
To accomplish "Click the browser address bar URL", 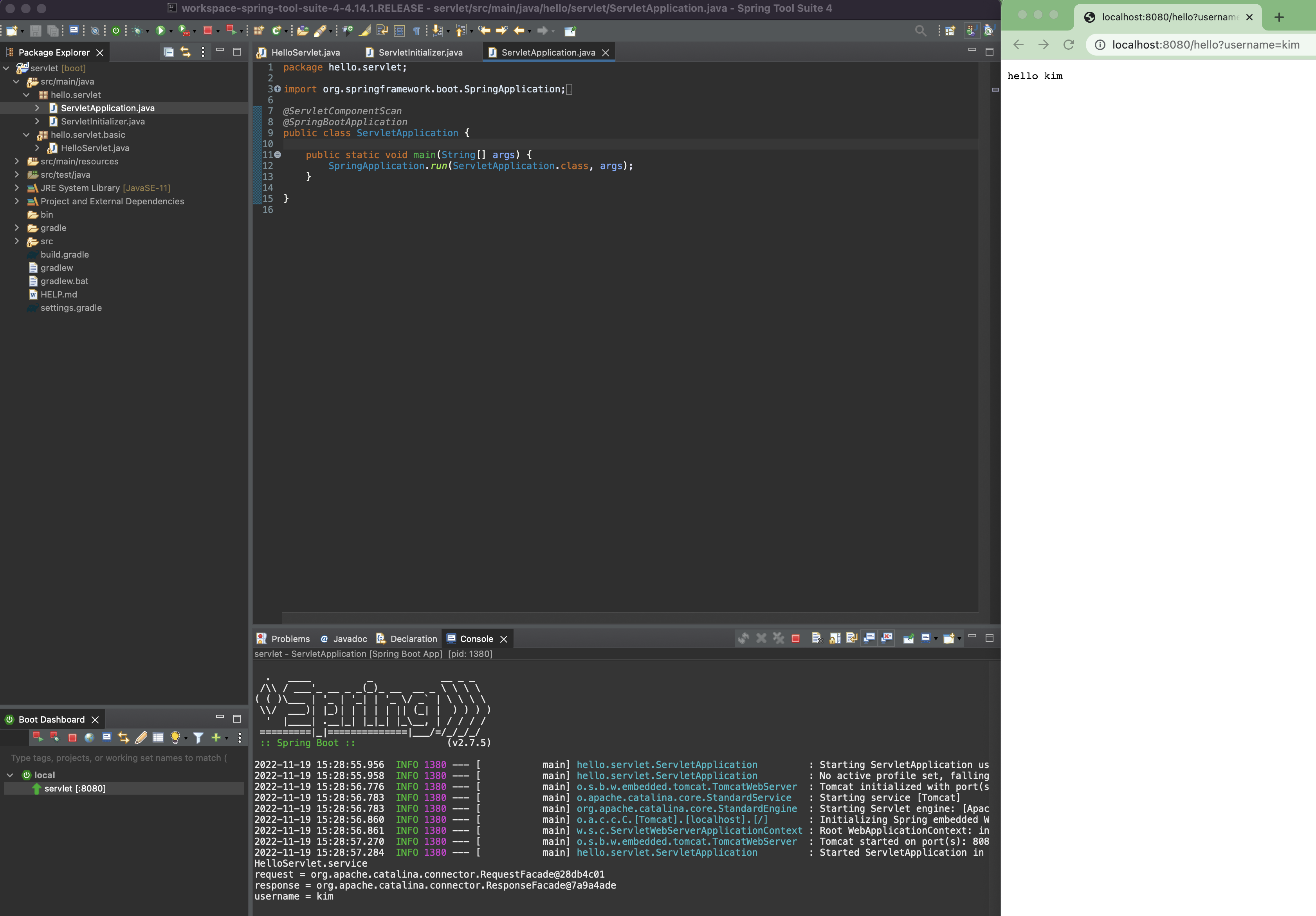I will [x=1206, y=45].
